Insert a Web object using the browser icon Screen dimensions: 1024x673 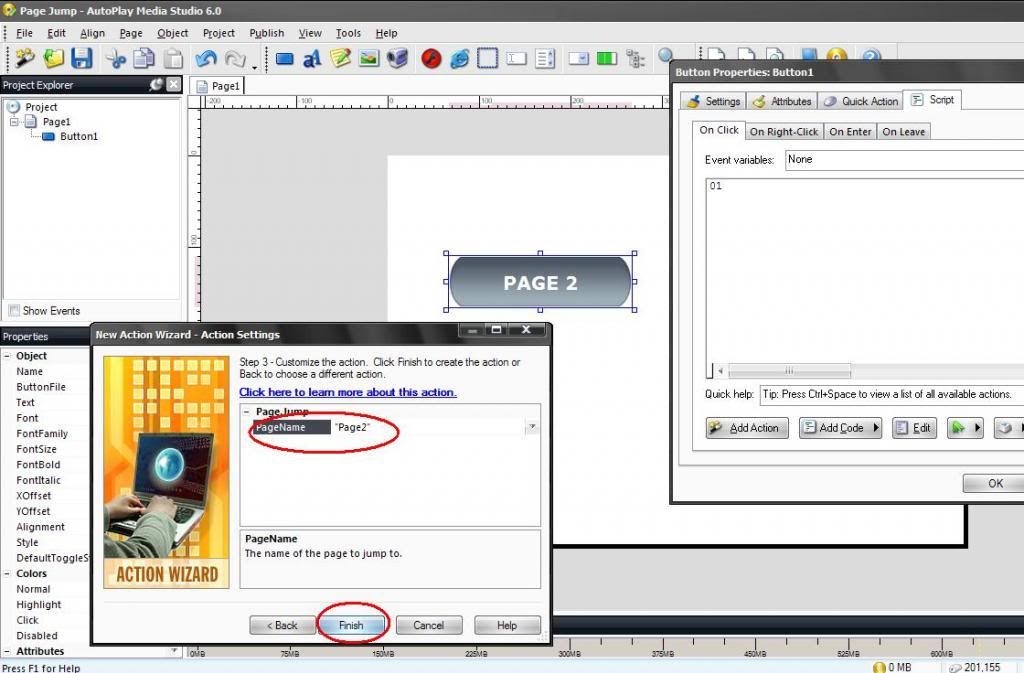coord(459,59)
